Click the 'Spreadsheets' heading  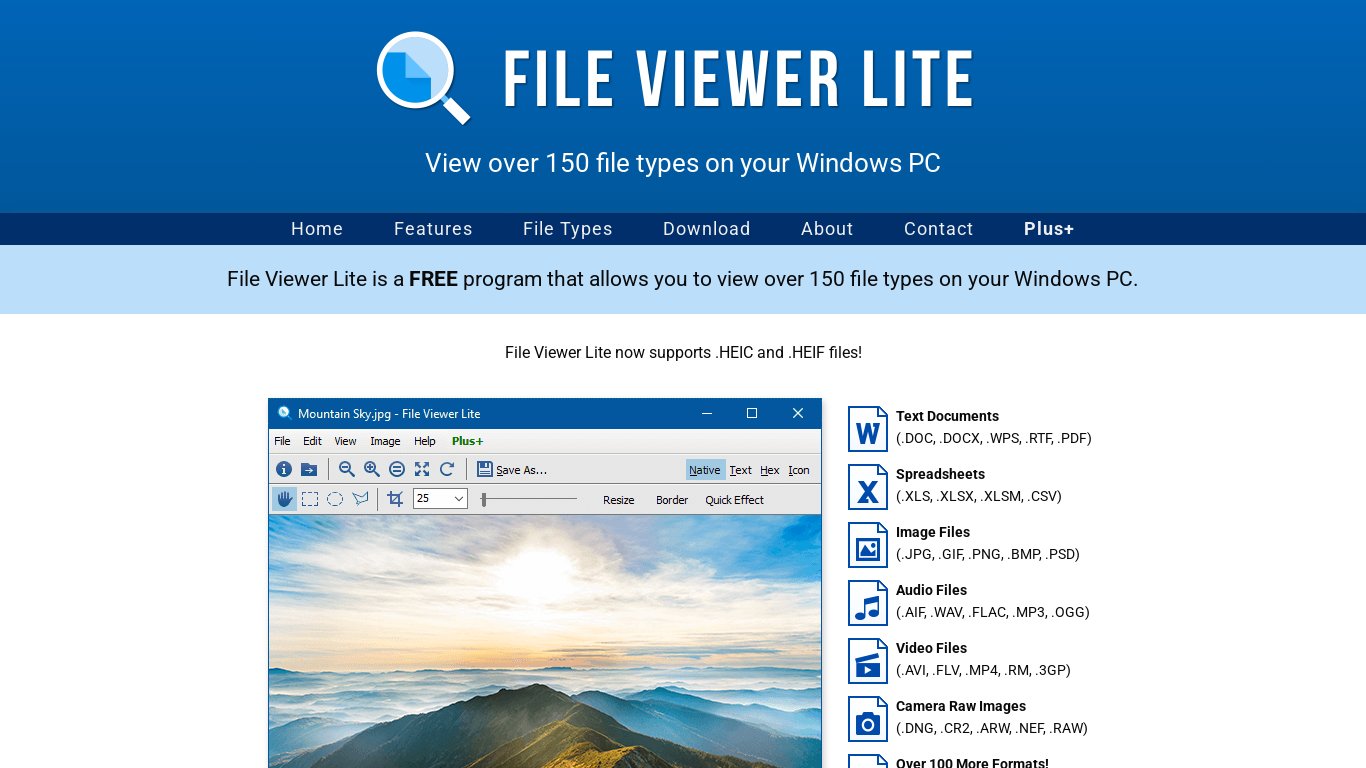click(x=940, y=474)
